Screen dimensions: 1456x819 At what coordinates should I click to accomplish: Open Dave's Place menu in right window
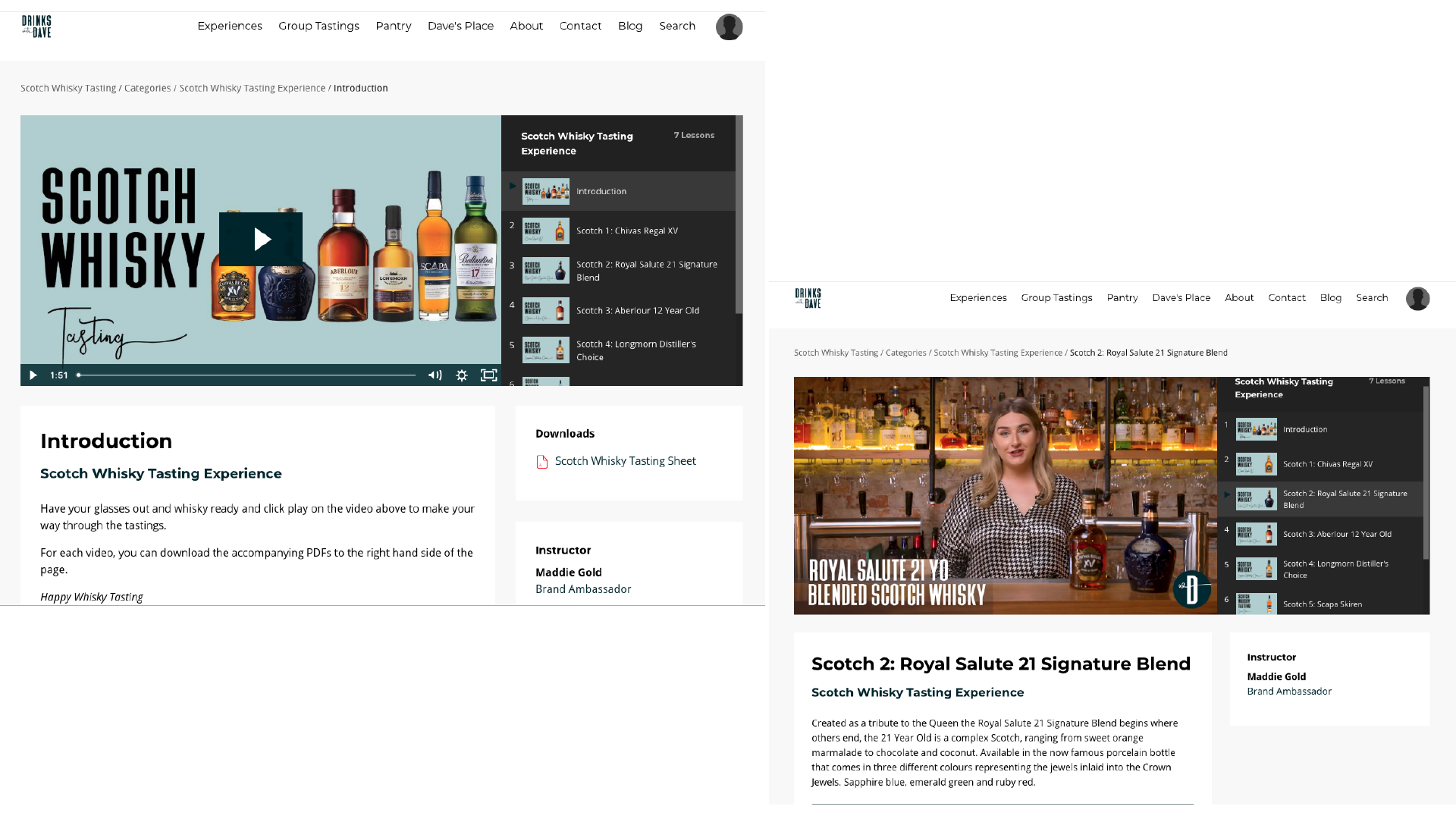(x=1181, y=298)
